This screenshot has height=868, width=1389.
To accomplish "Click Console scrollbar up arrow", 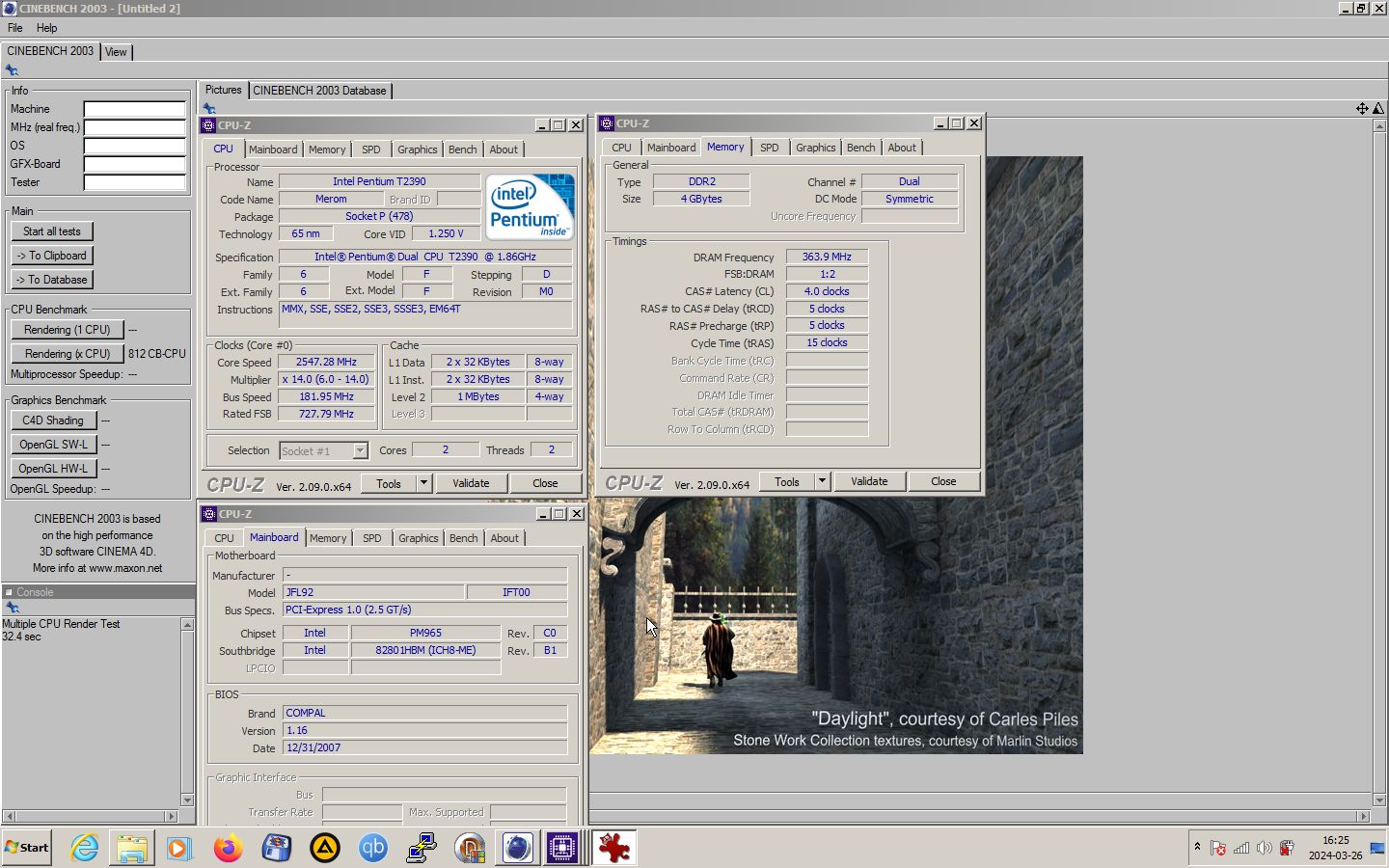I will tap(187, 625).
